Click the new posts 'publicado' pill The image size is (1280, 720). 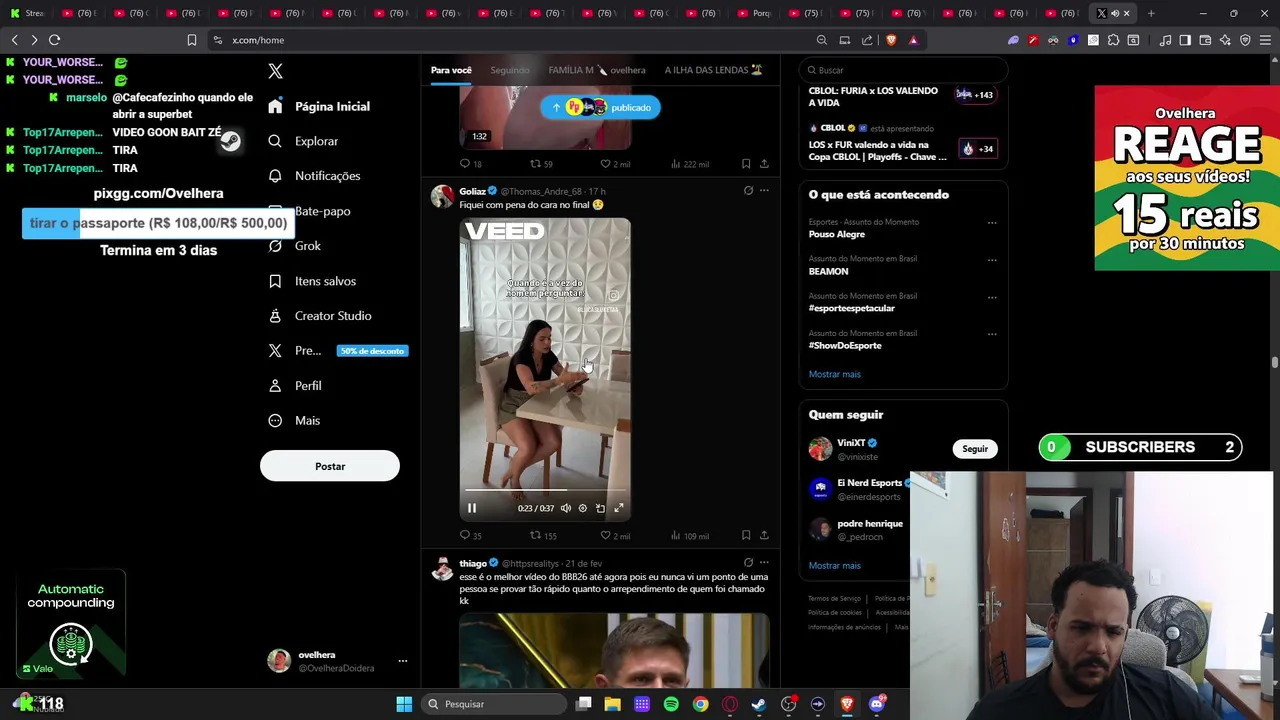(x=600, y=107)
